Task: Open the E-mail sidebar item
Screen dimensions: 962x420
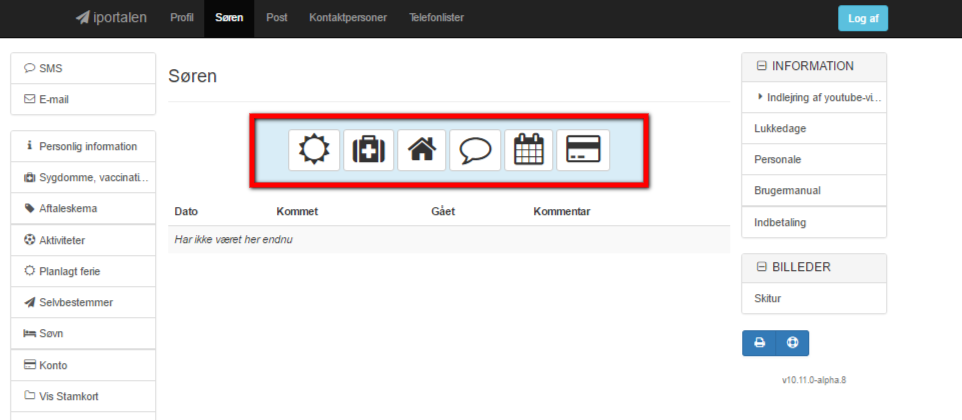Action: pos(83,99)
